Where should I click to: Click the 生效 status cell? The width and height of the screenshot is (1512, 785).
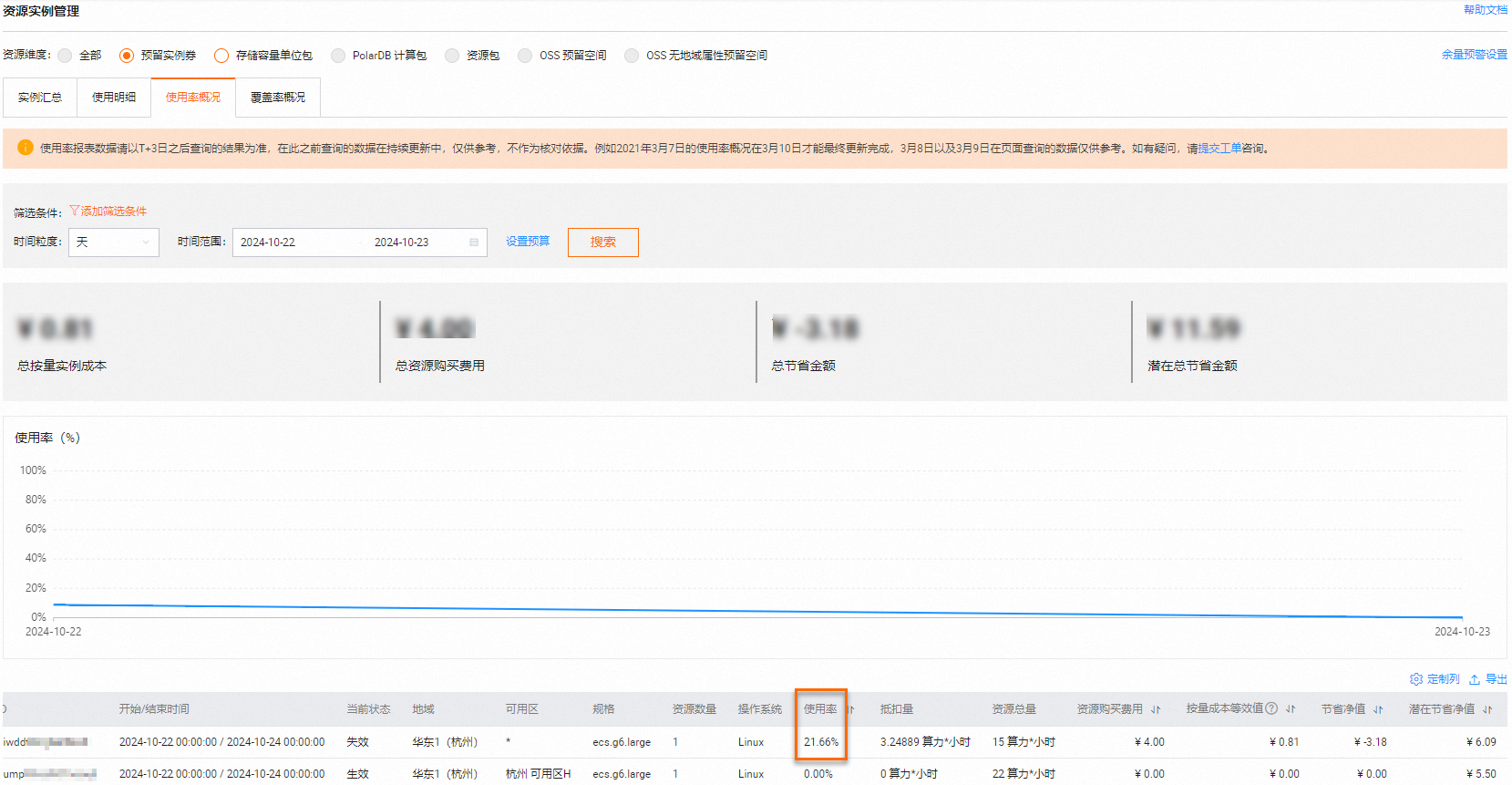(357, 774)
